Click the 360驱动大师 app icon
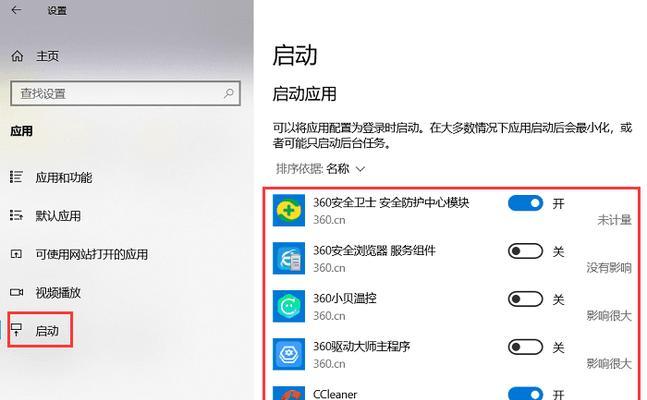 click(x=289, y=354)
